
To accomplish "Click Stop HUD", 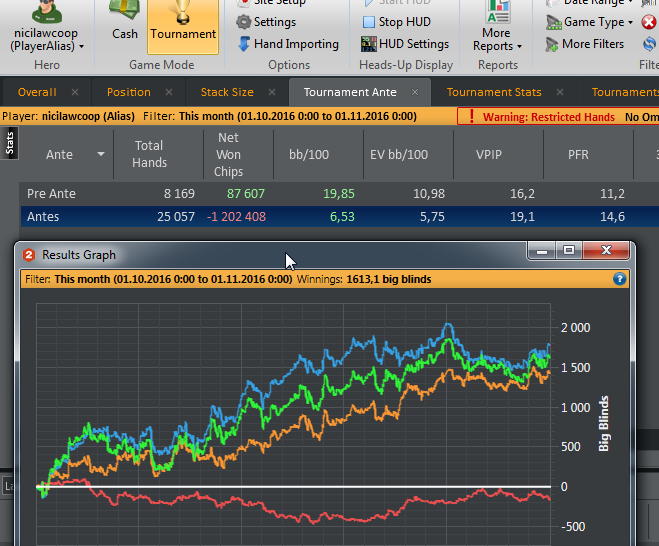I will (x=396, y=22).
